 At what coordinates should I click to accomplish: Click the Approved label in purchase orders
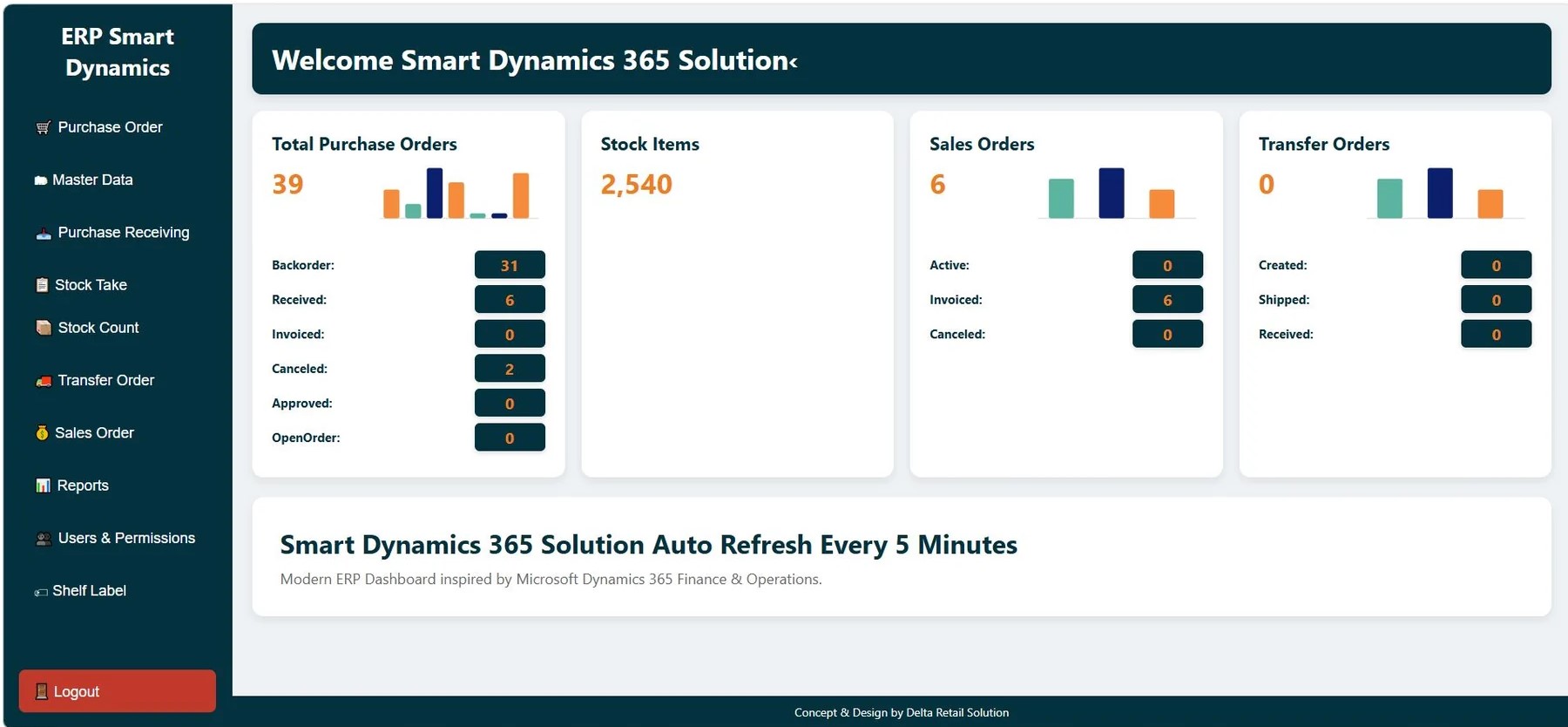click(x=302, y=404)
